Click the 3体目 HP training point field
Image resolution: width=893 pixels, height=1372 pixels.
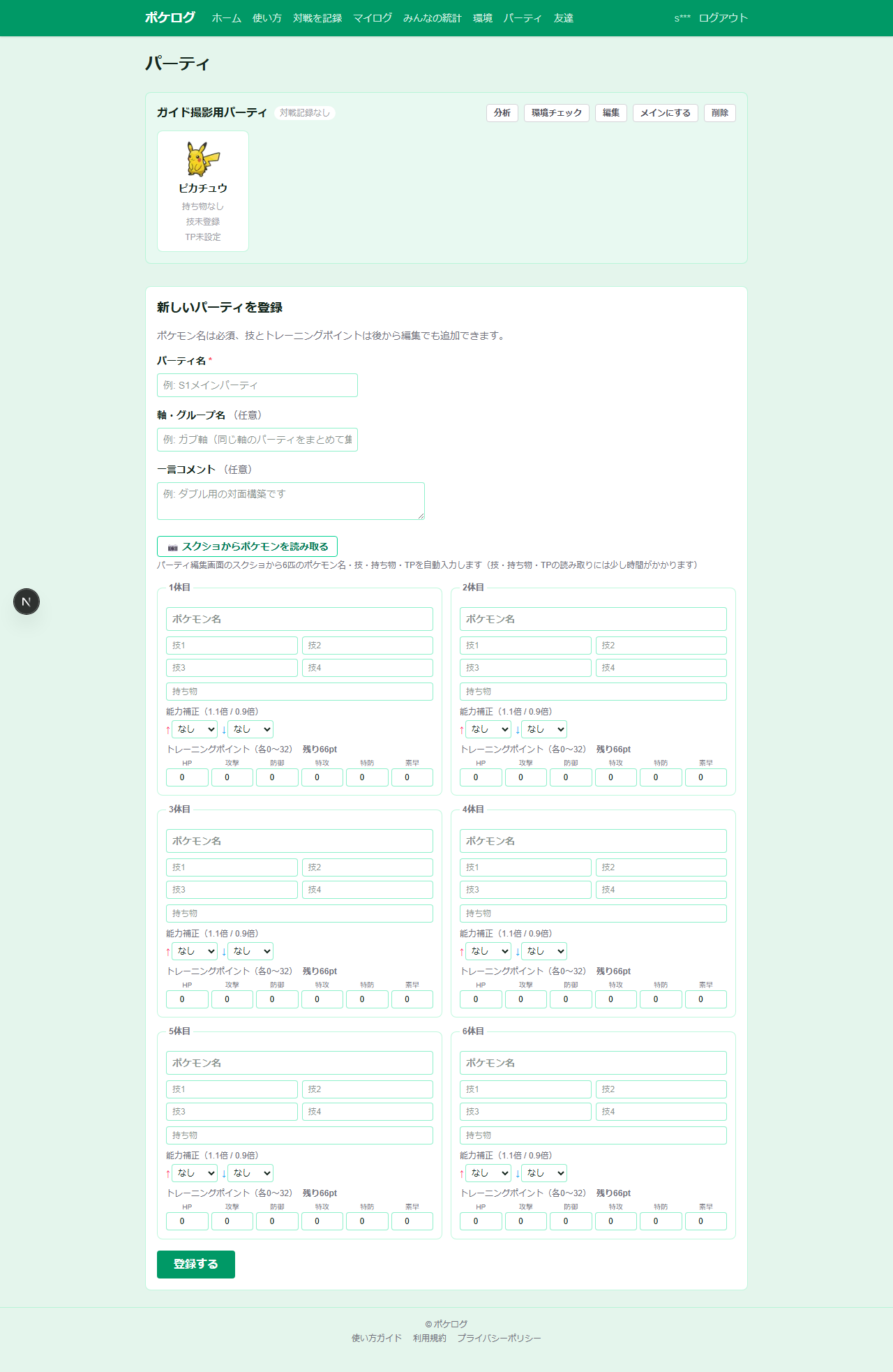pos(187,999)
